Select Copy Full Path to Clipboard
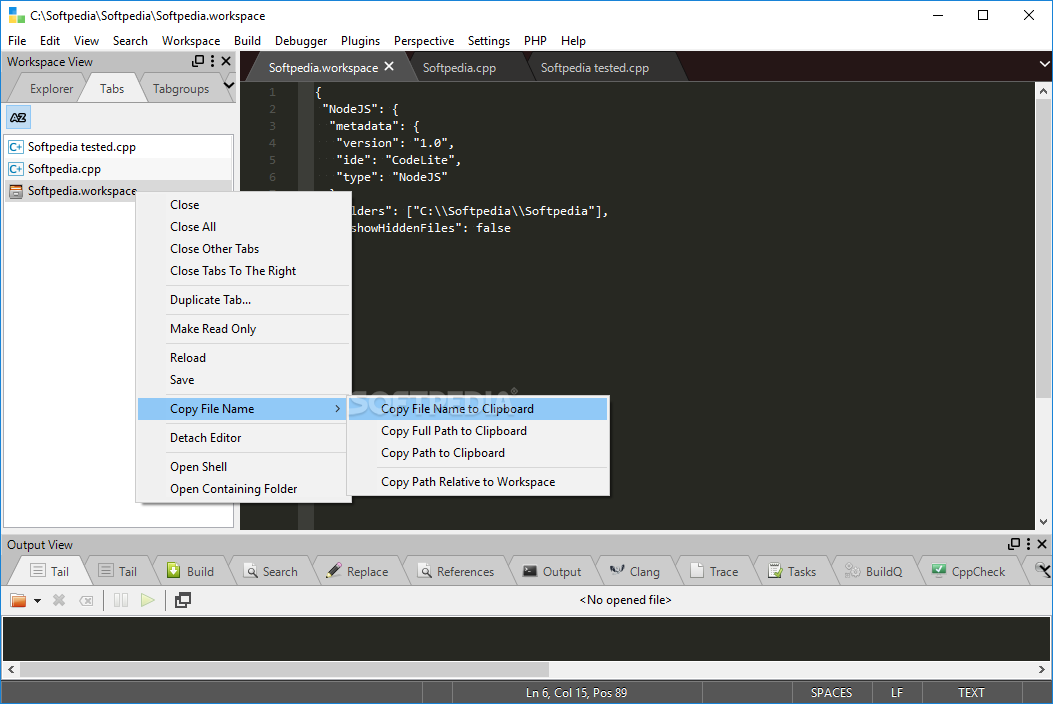Image resolution: width=1053 pixels, height=704 pixels. 478,431
